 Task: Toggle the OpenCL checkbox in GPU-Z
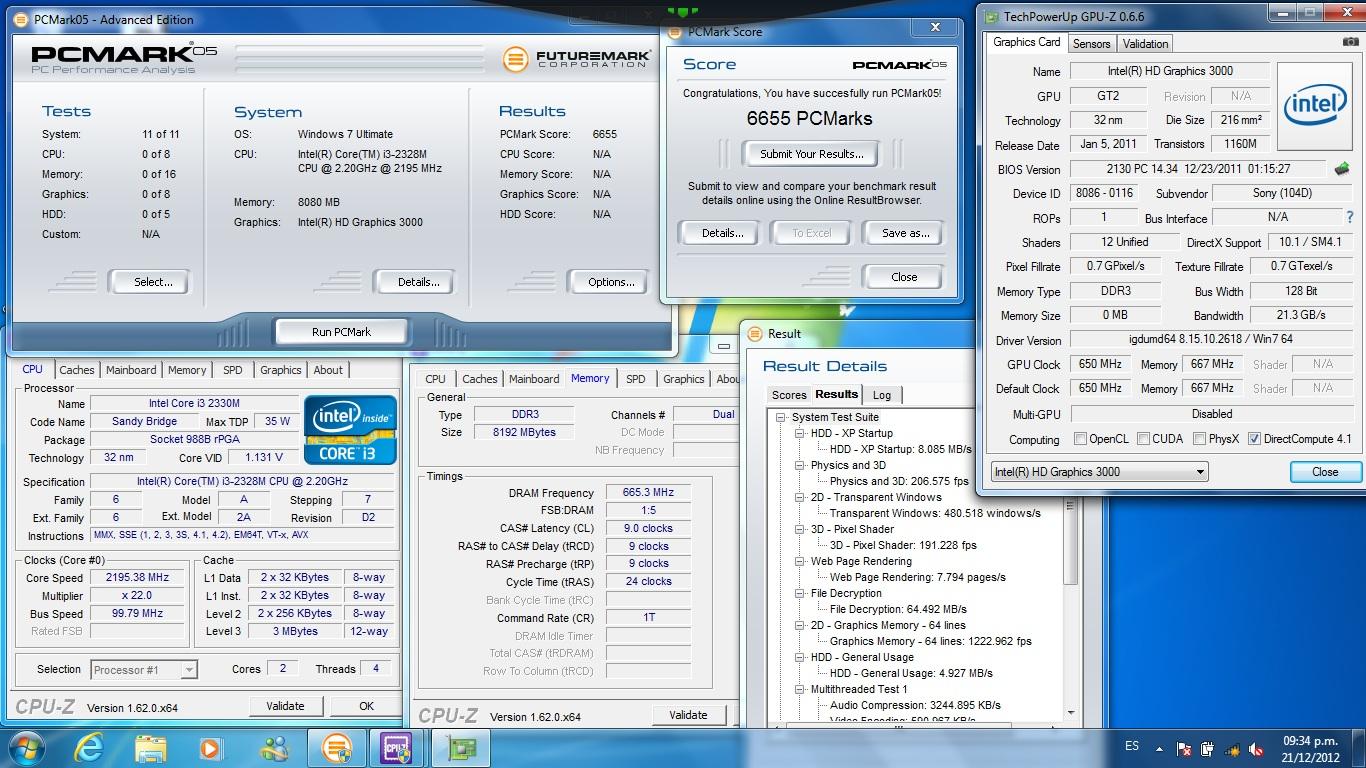tap(1080, 439)
